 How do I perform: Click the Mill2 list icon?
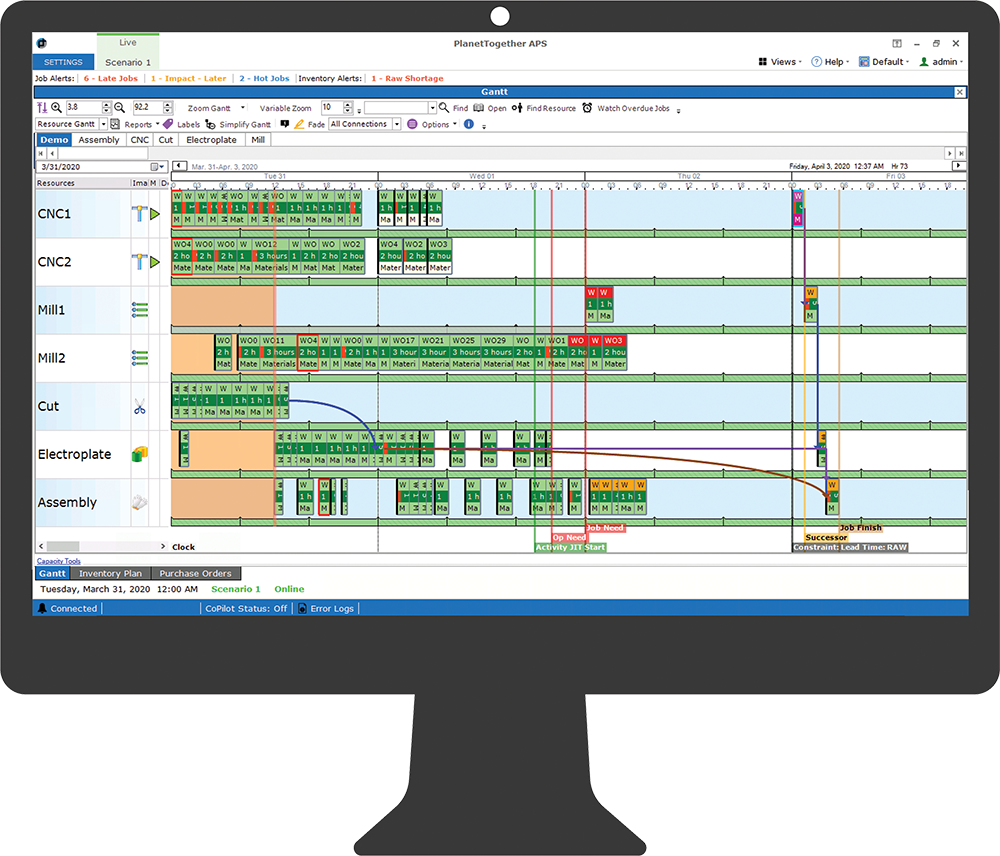[140, 358]
